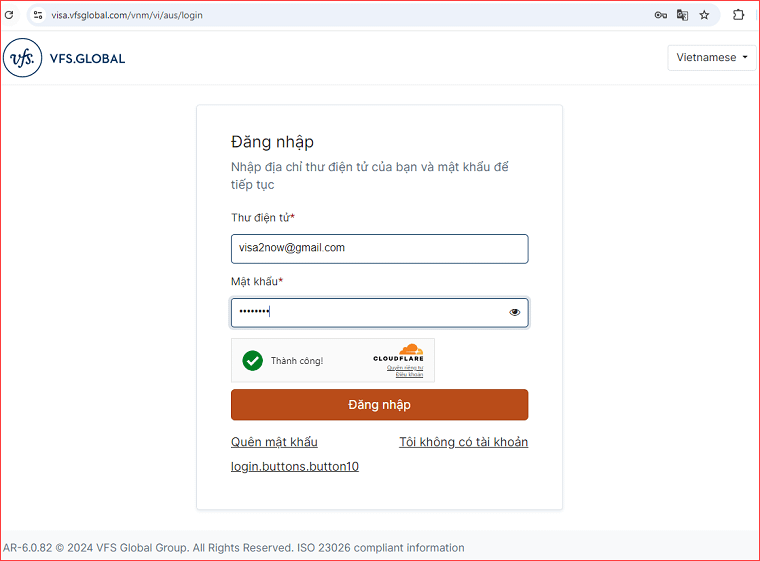This screenshot has width=760, height=561.
Task: Open the saved passwords key icon
Action: pos(661,15)
